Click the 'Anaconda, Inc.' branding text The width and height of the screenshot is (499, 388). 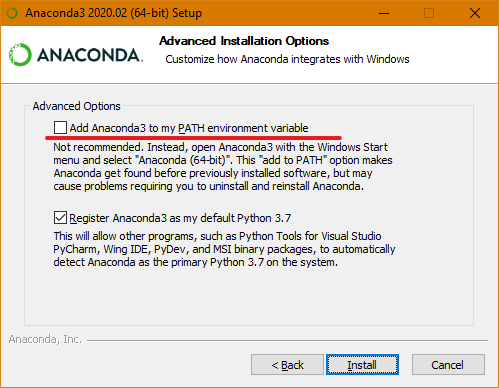coord(45,339)
